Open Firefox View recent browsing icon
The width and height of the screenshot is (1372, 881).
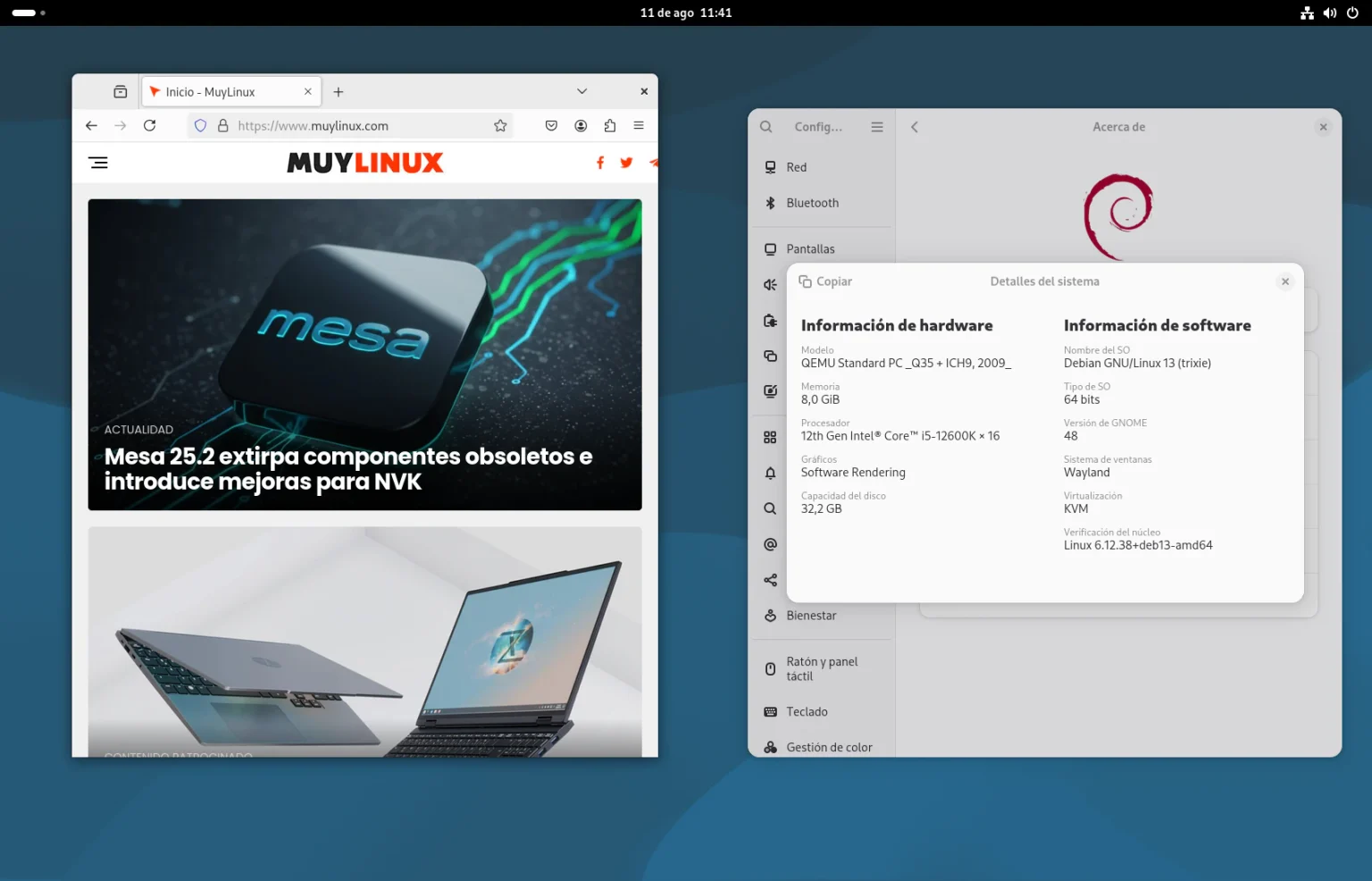(121, 92)
